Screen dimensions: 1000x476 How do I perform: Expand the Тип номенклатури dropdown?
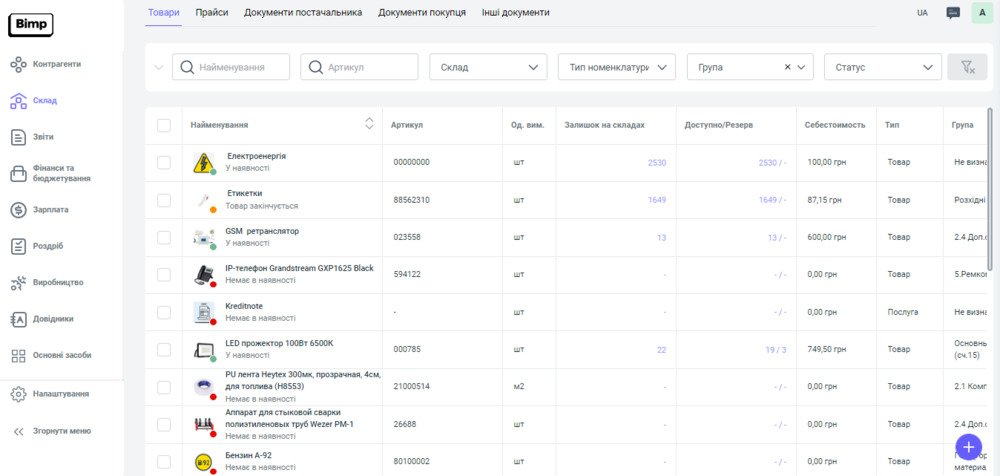pos(616,67)
